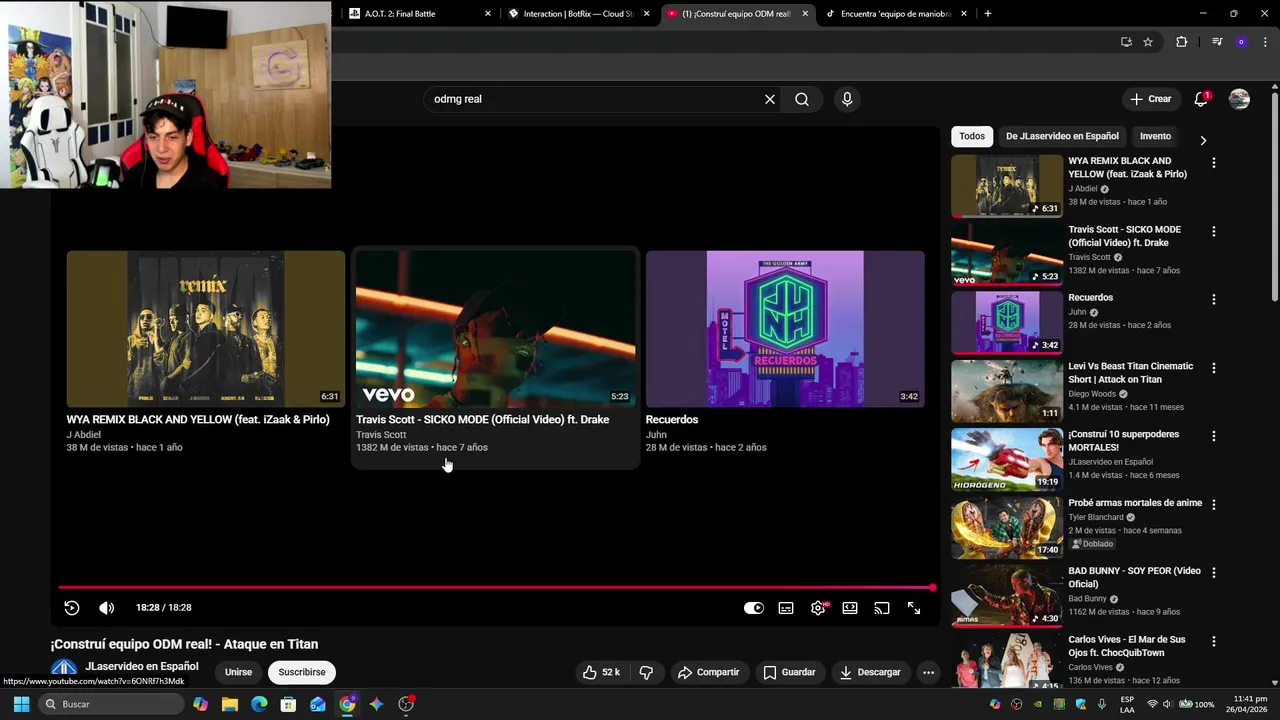Click the Crear create button
Viewport: 1280px width, 720px height.
1150,99
